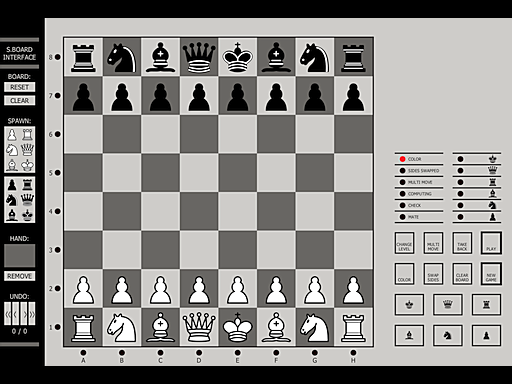Viewport: 512px width, 384px height.
Task: Click the Check indicator LED
Action: 402,205
